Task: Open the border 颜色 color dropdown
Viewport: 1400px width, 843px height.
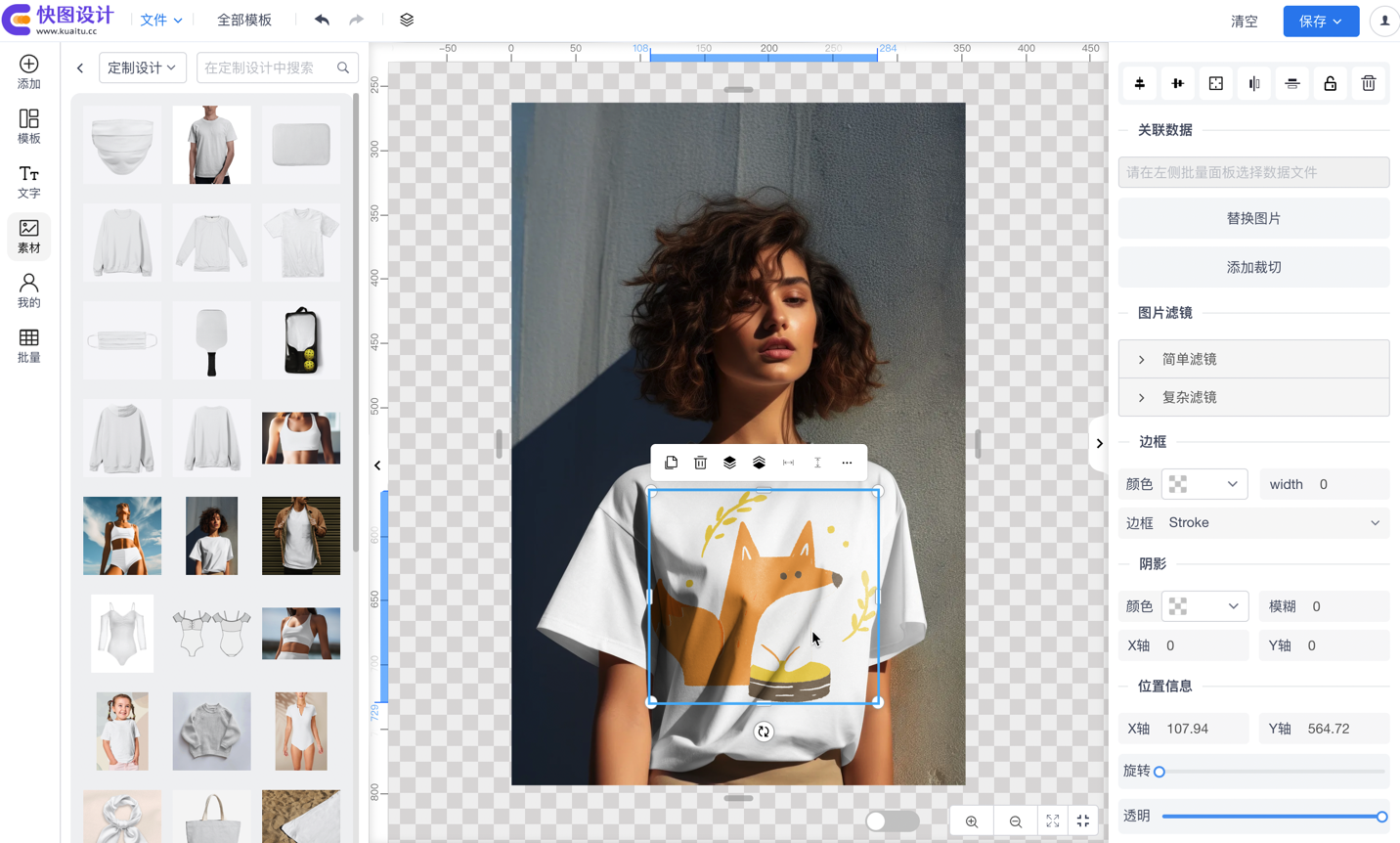Action: tap(1204, 484)
